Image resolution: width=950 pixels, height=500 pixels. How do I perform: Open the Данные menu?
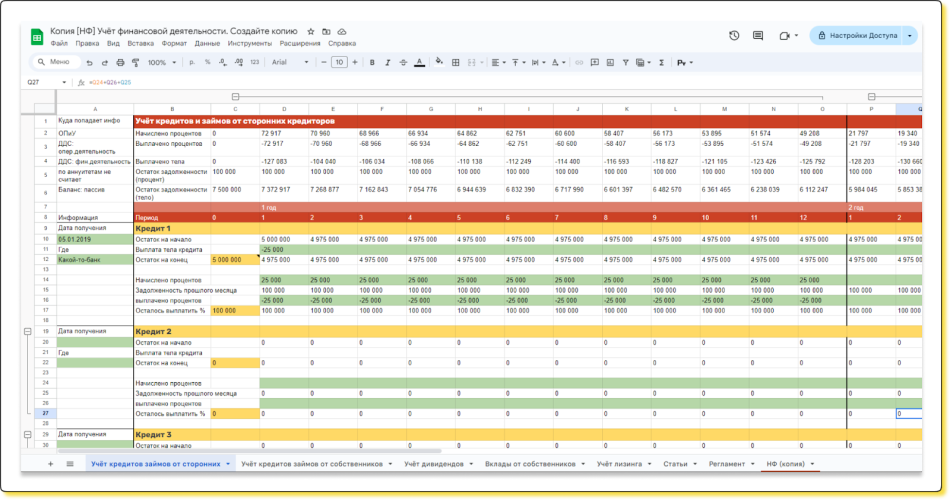coord(207,44)
